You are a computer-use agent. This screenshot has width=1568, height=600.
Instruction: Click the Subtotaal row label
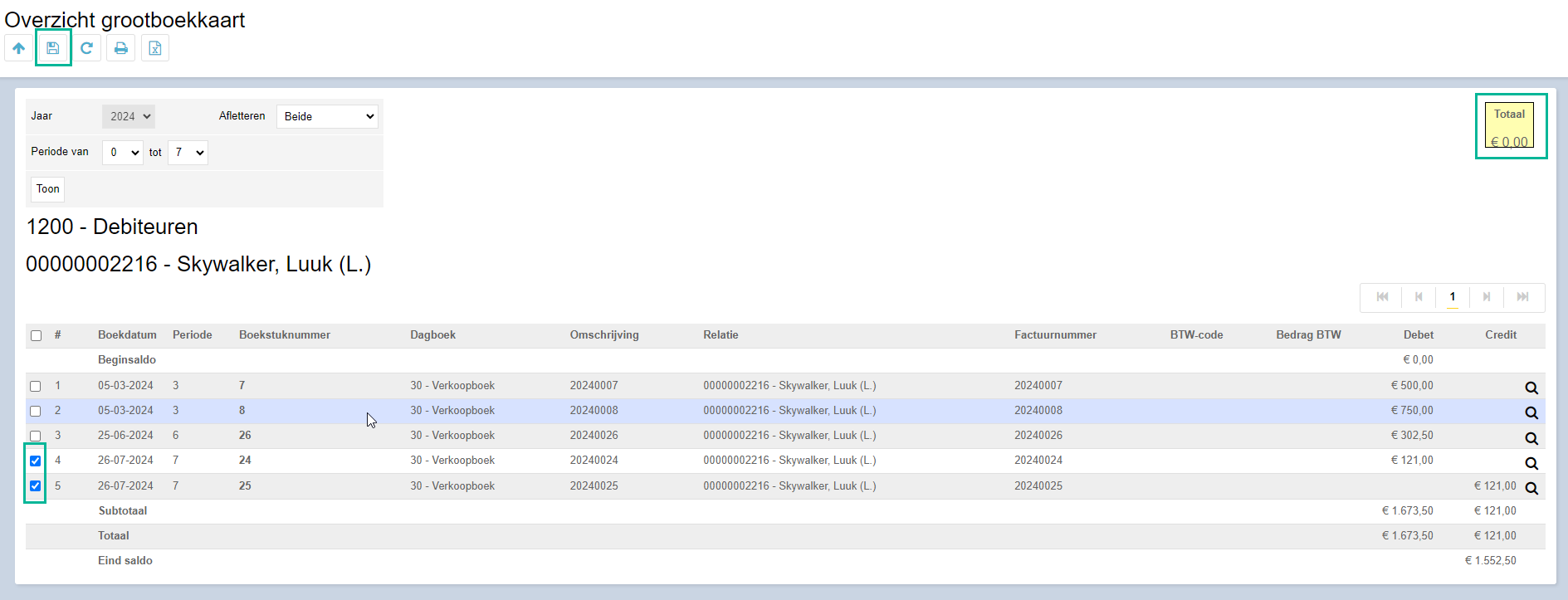point(123,511)
